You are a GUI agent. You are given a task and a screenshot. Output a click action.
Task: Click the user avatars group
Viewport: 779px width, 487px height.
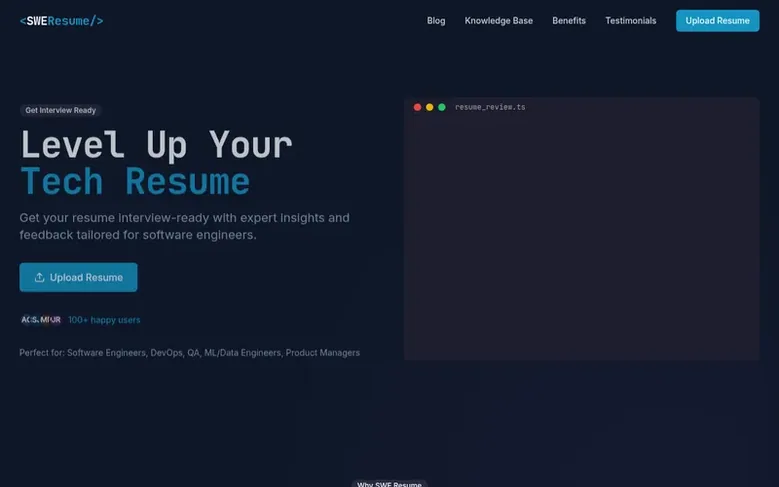pyautogui.click(x=41, y=320)
